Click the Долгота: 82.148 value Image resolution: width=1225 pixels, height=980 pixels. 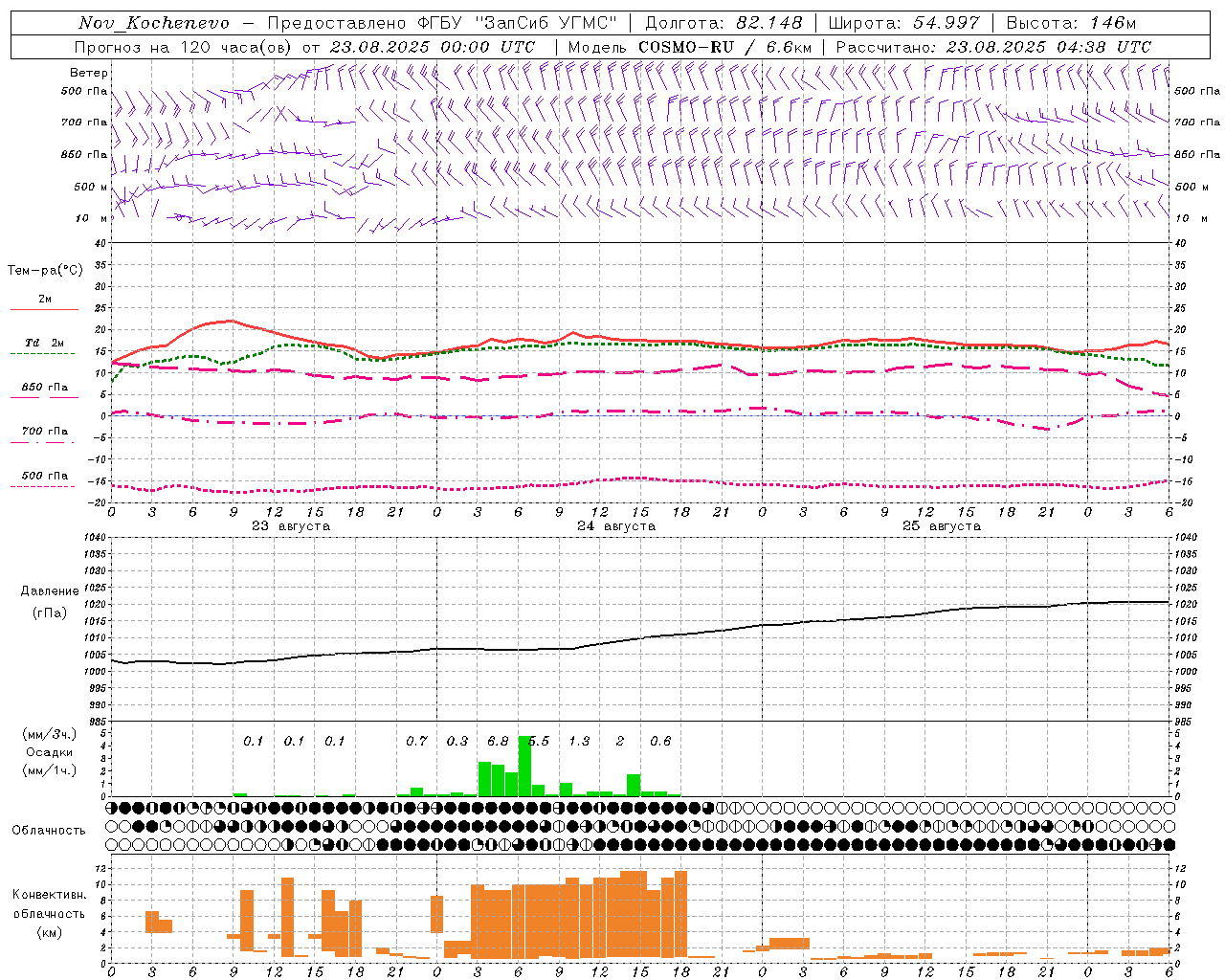pos(724,23)
